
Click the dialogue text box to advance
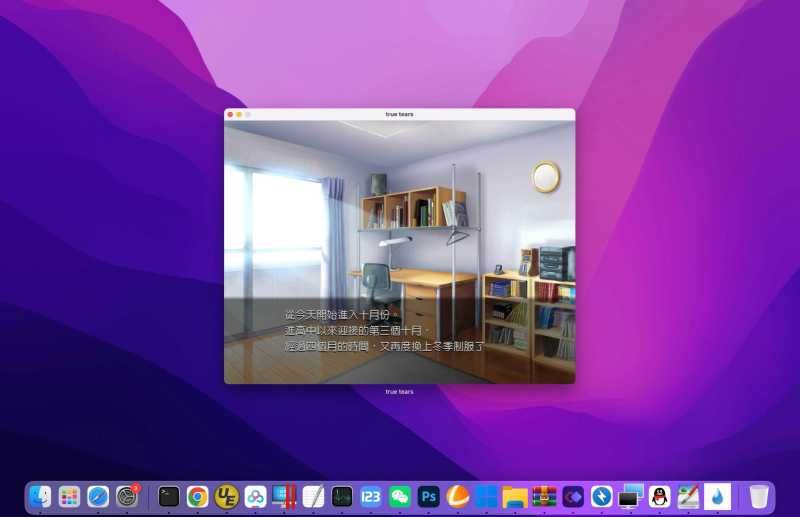point(399,340)
